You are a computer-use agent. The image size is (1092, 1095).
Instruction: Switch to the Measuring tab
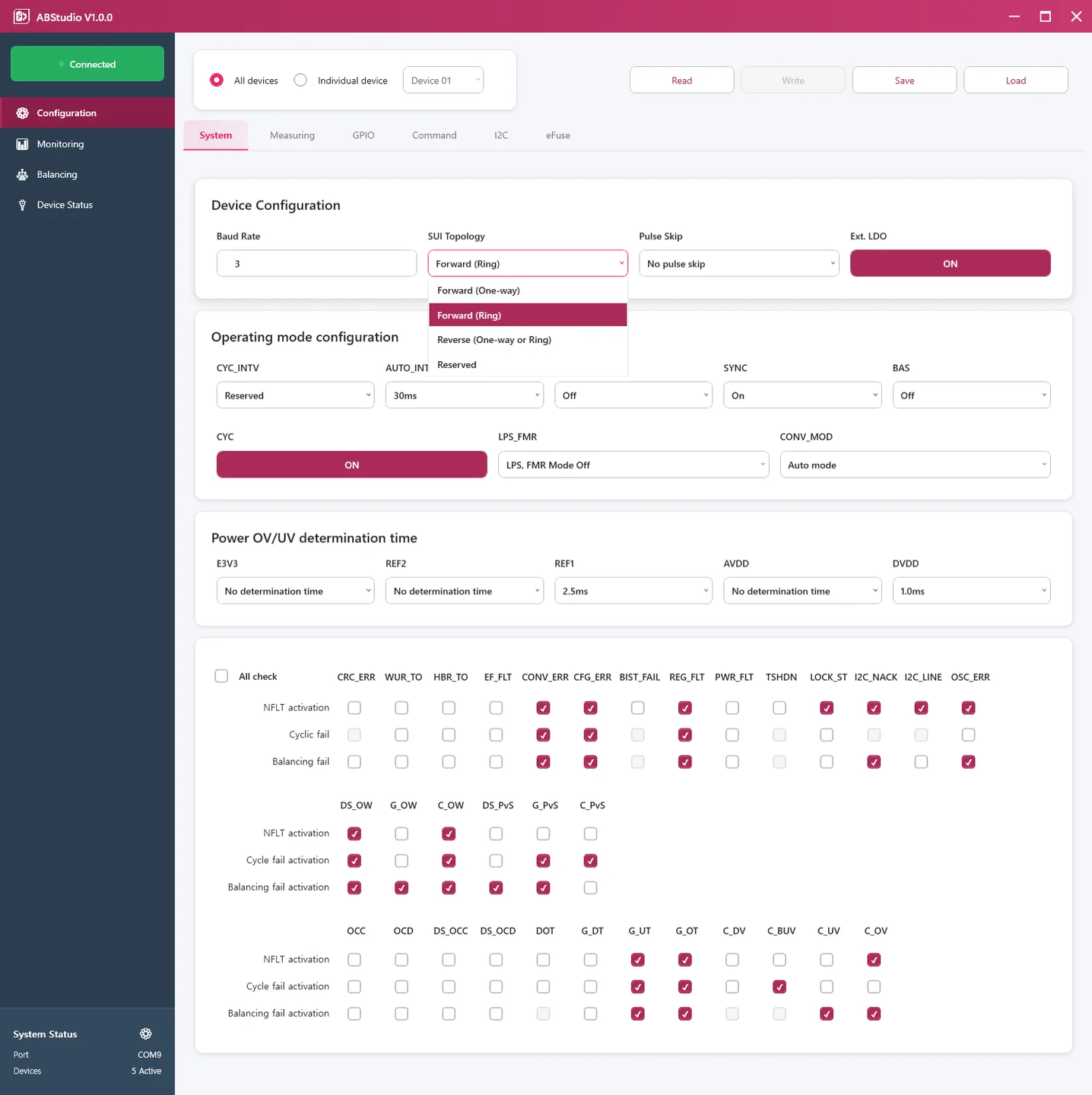pos(292,135)
